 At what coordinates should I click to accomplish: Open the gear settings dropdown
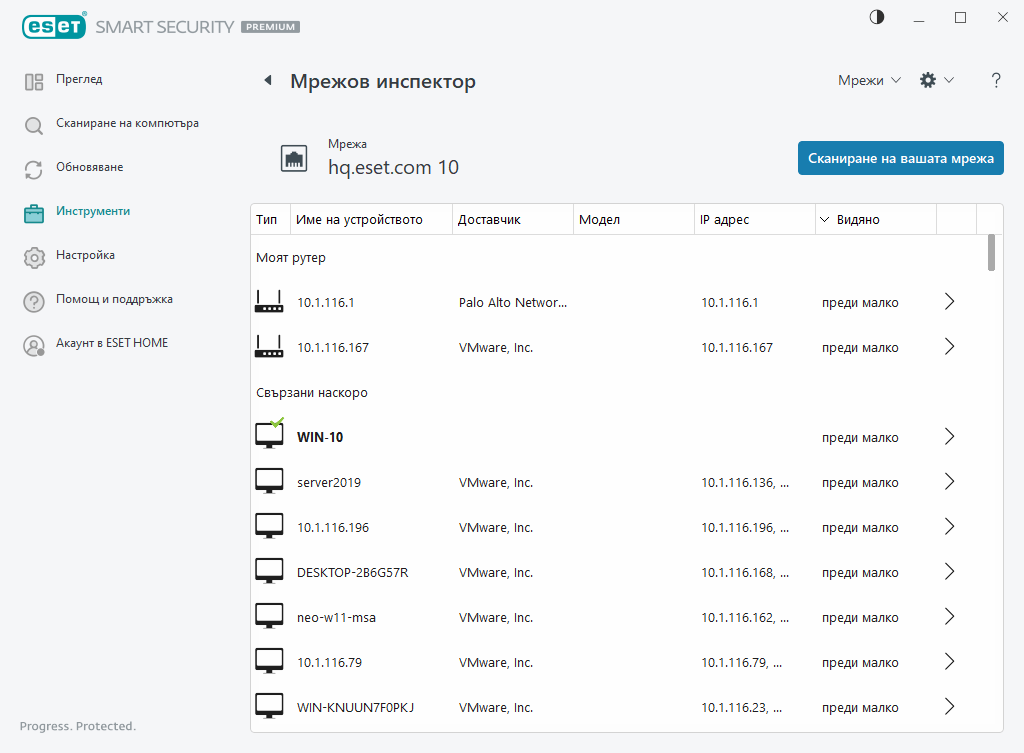coord(936,80)
